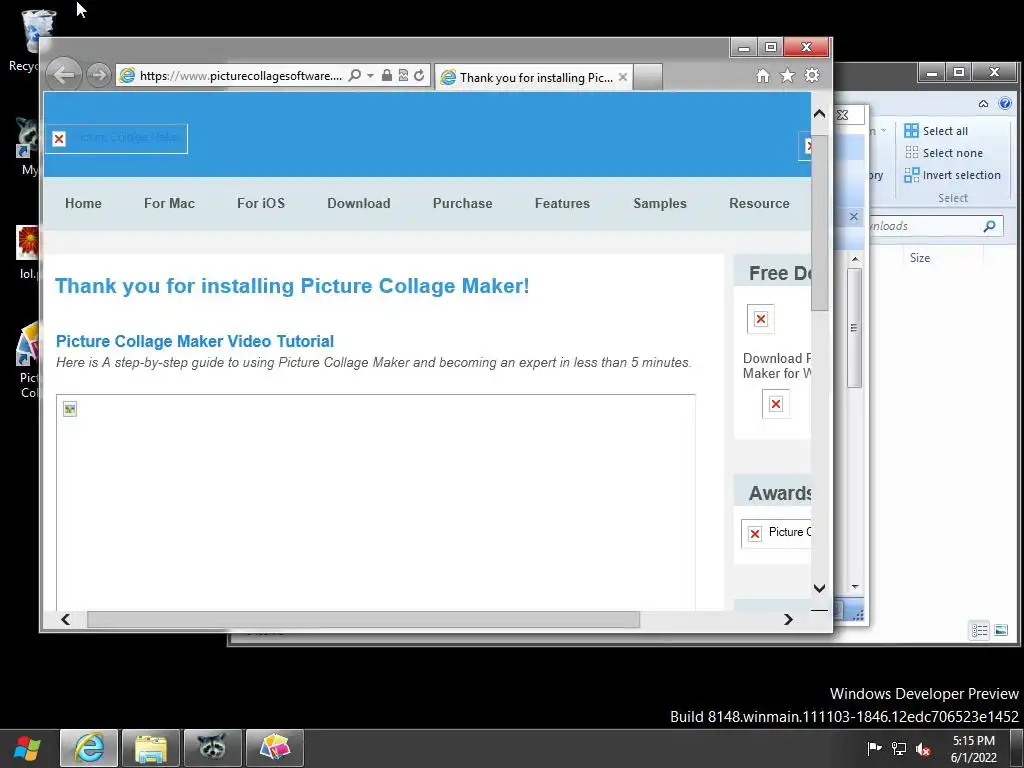1024x768 pixels.
Task: Open Picture Collage Maker taskbar icon
Action: click(x=275, y=748)
